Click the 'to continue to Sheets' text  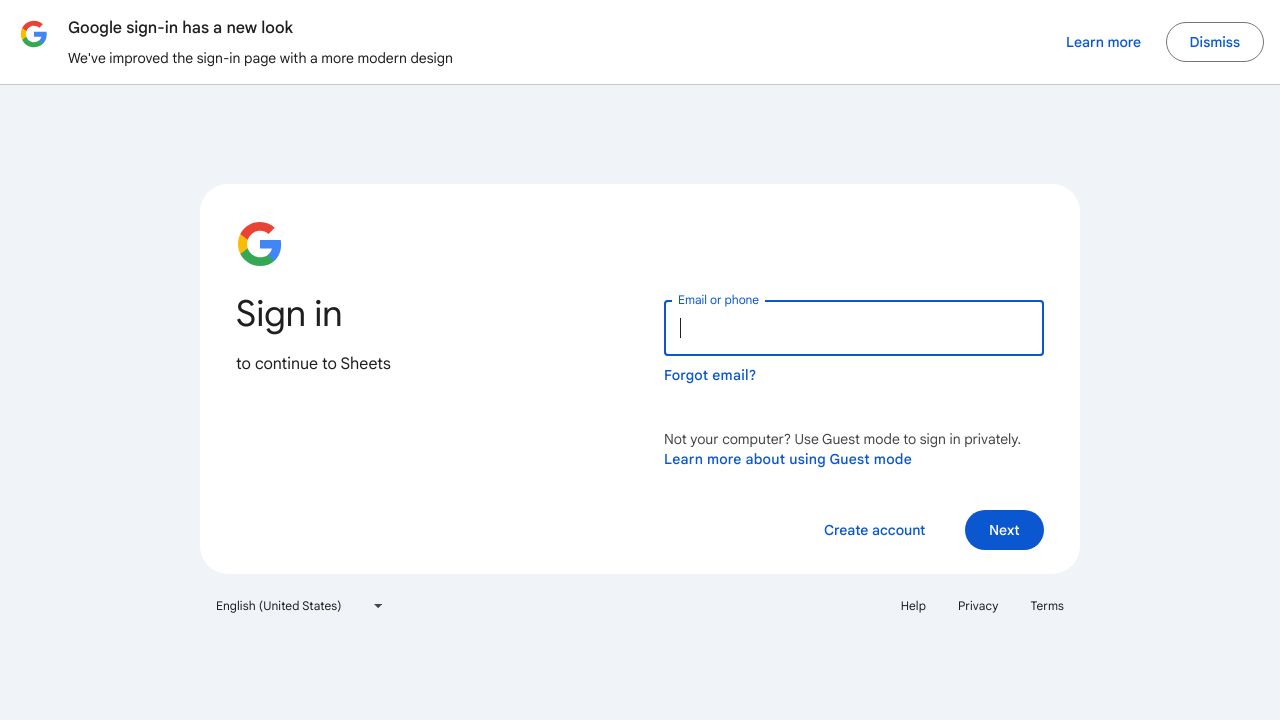[x=313, y=363]
